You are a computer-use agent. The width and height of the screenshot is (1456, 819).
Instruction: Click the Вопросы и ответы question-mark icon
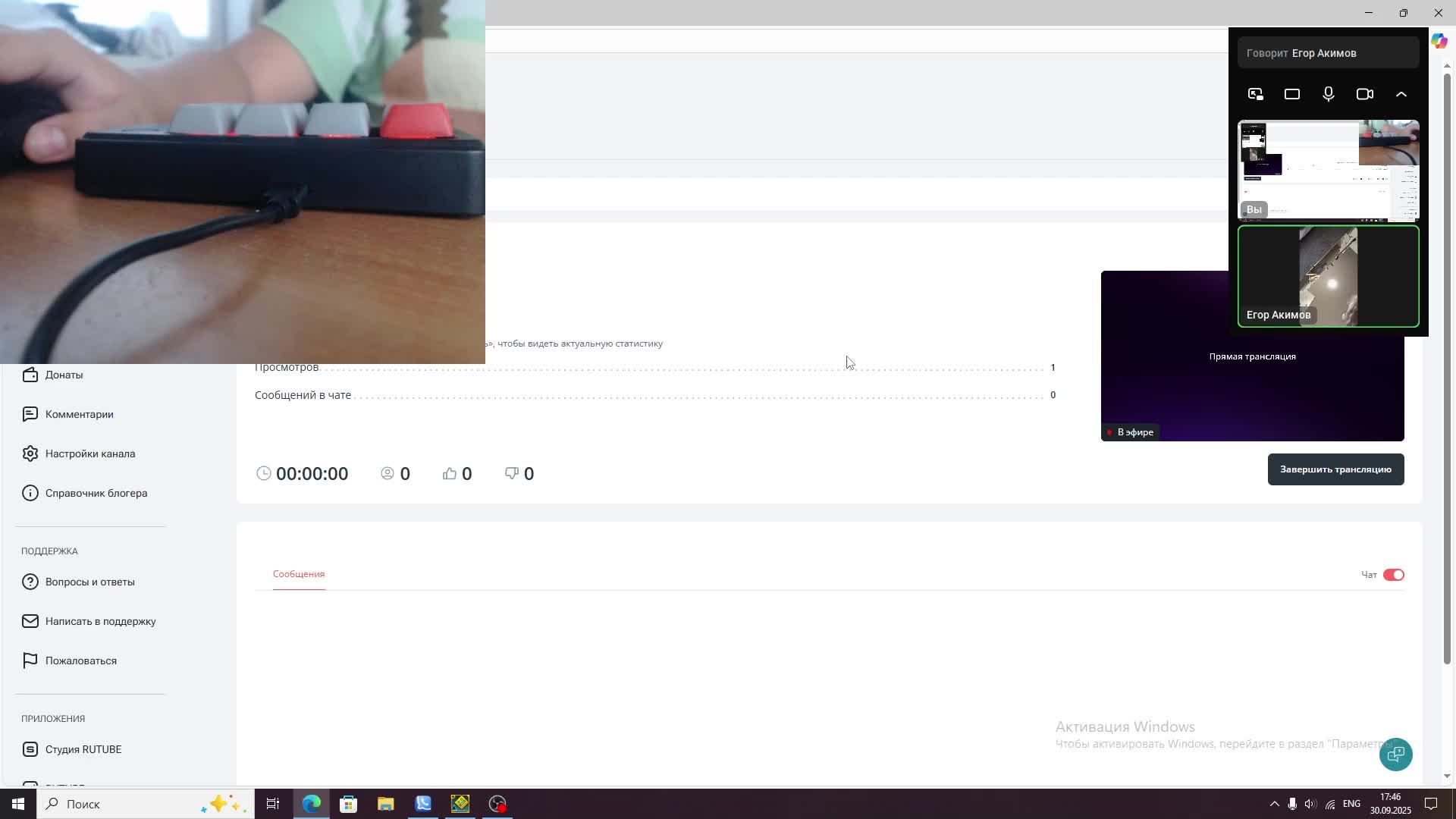pyautogui.click(x=30, y=582)
